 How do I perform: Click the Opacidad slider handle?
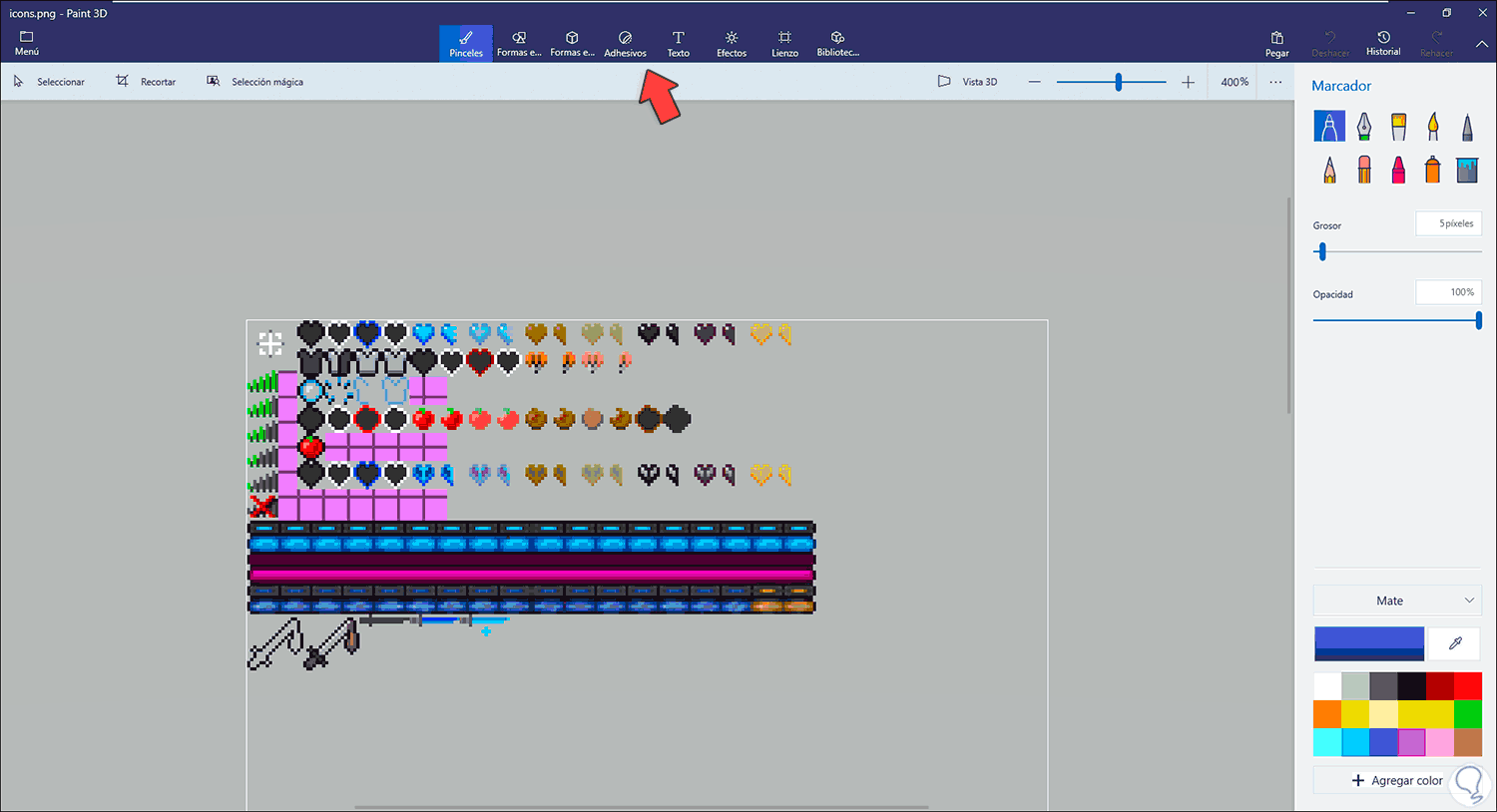coord(1478,320)
